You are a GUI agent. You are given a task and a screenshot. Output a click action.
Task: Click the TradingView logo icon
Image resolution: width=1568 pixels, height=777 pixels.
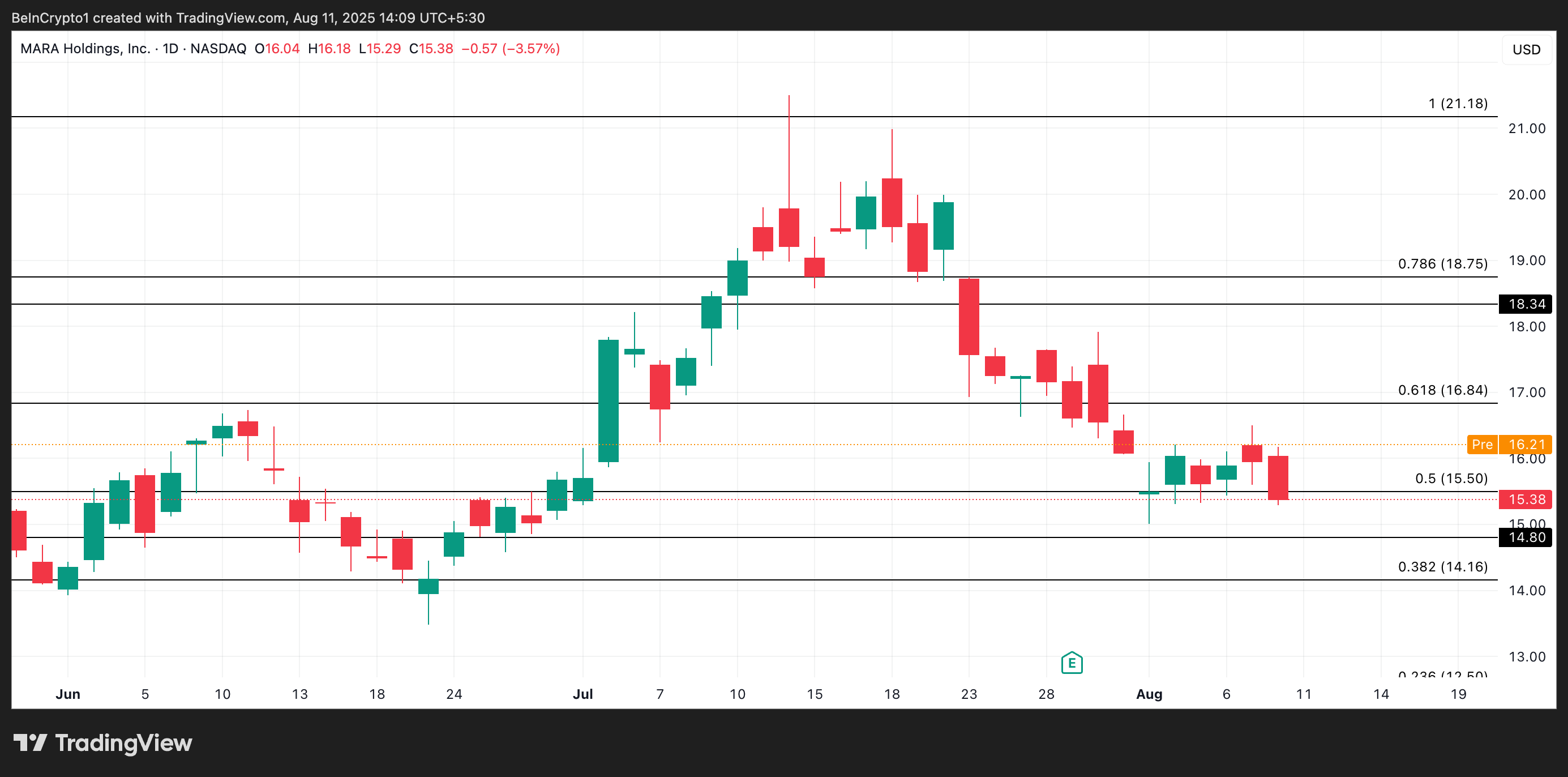pos(31,743)
